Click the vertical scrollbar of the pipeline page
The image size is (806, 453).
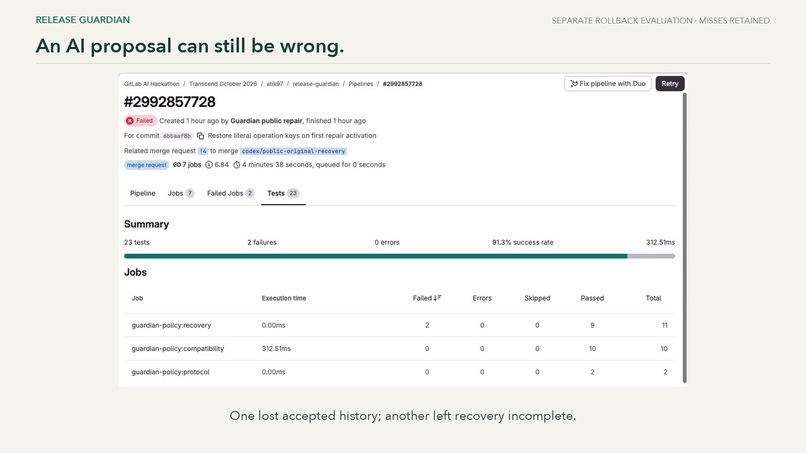coord(685,238)
